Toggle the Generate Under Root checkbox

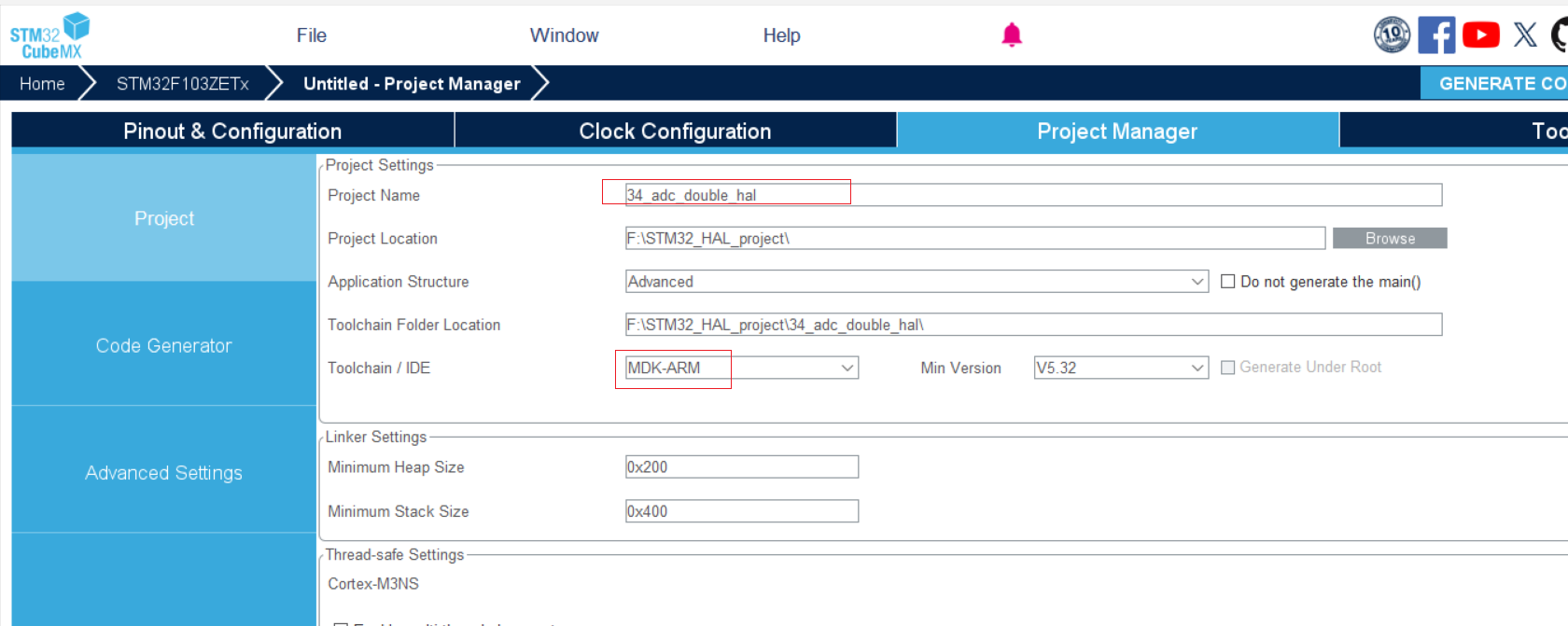point(1228,368)
